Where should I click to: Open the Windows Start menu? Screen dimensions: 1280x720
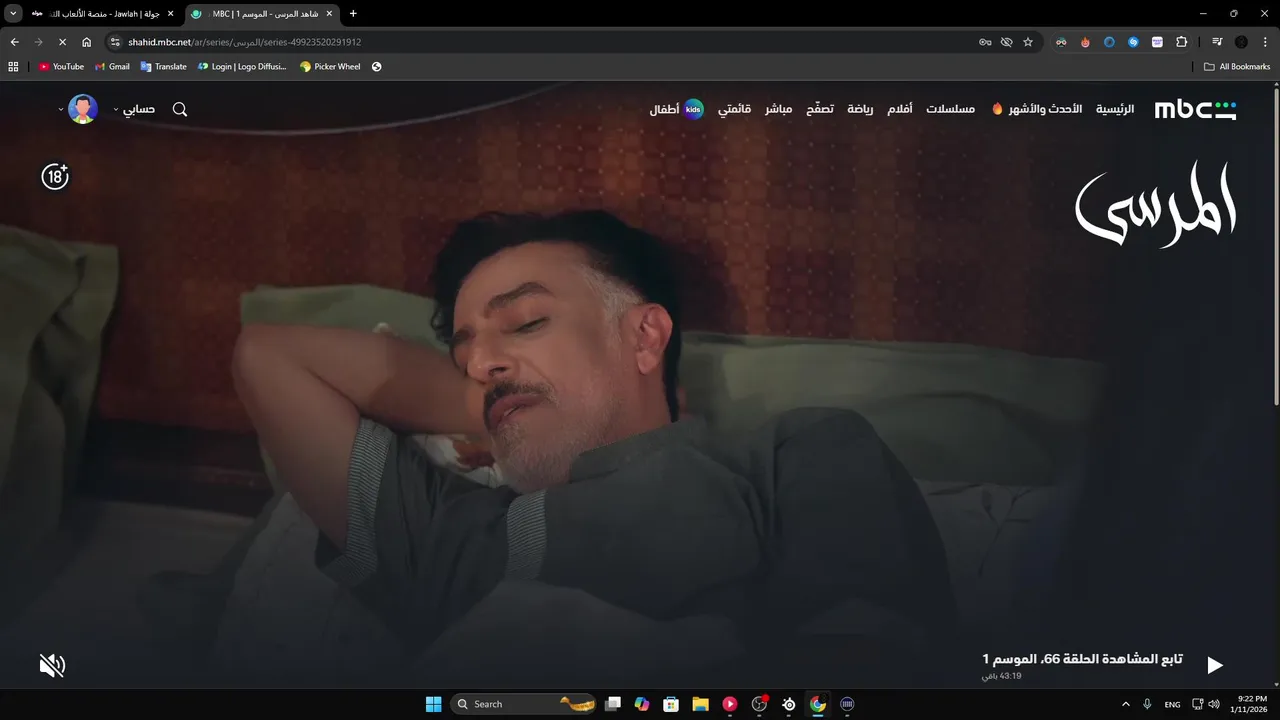coord(433,704)
